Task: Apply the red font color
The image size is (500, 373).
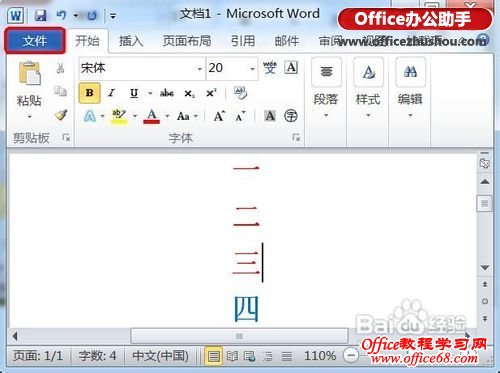Action: pyautogui.click(x=152, y=116)
